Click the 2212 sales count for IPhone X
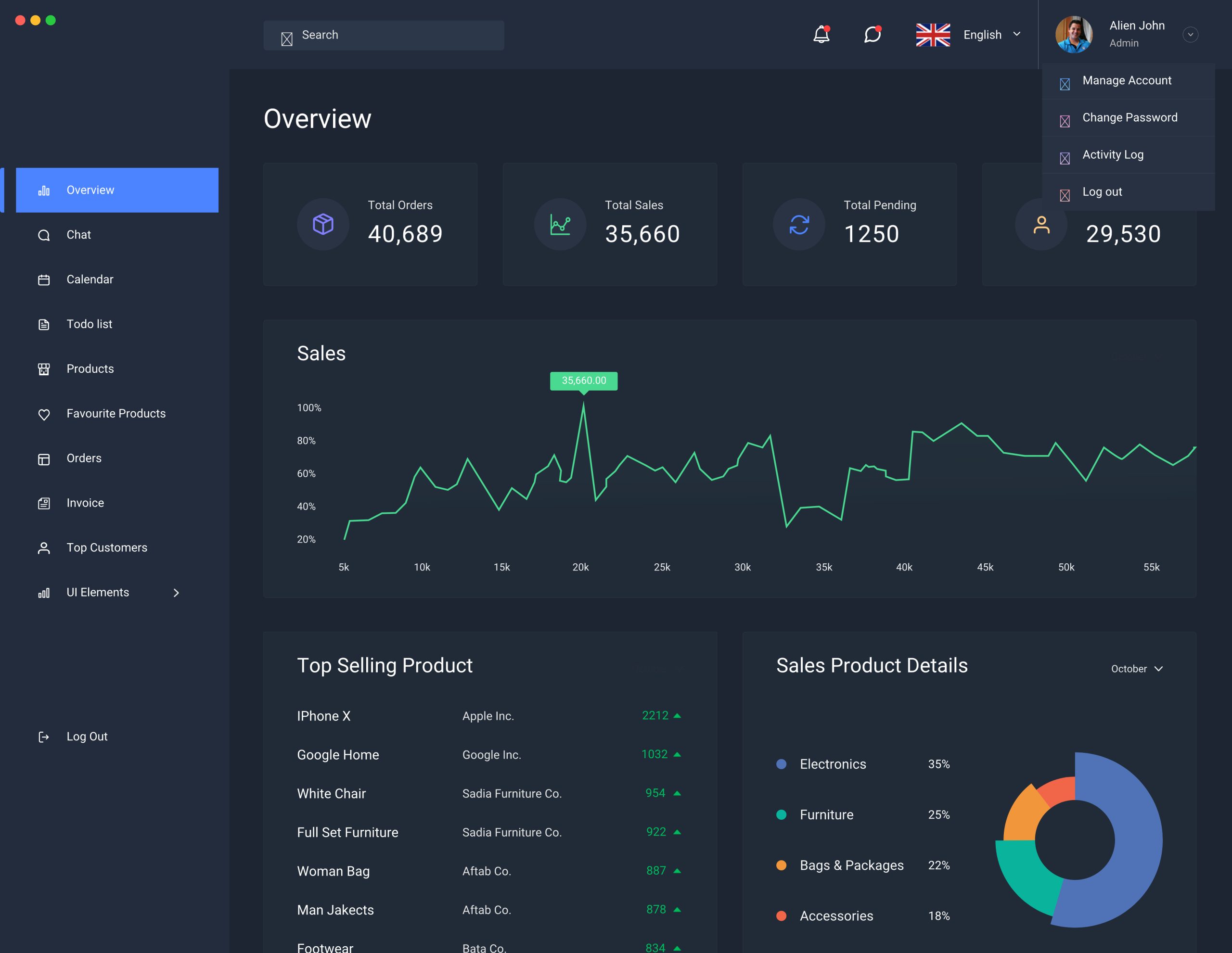 [655, 716]
